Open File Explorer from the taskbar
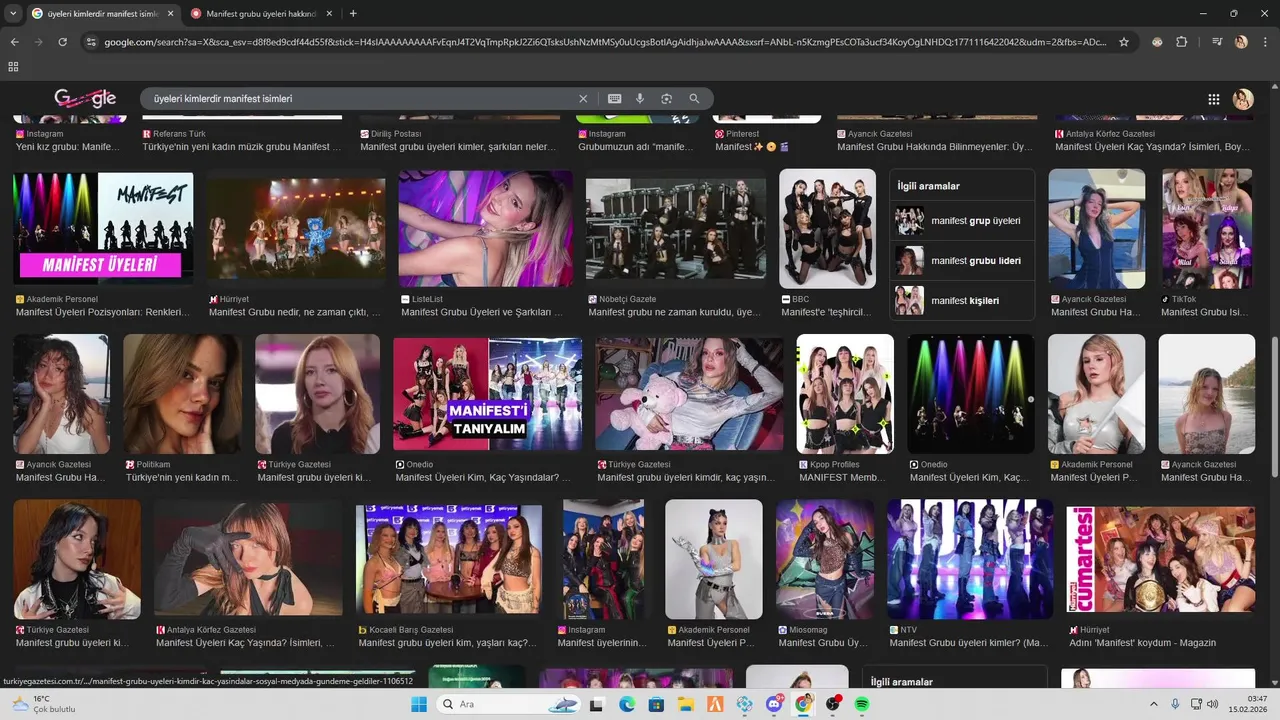Viewport: 1280px width, 720px height. tap(685, 704)
